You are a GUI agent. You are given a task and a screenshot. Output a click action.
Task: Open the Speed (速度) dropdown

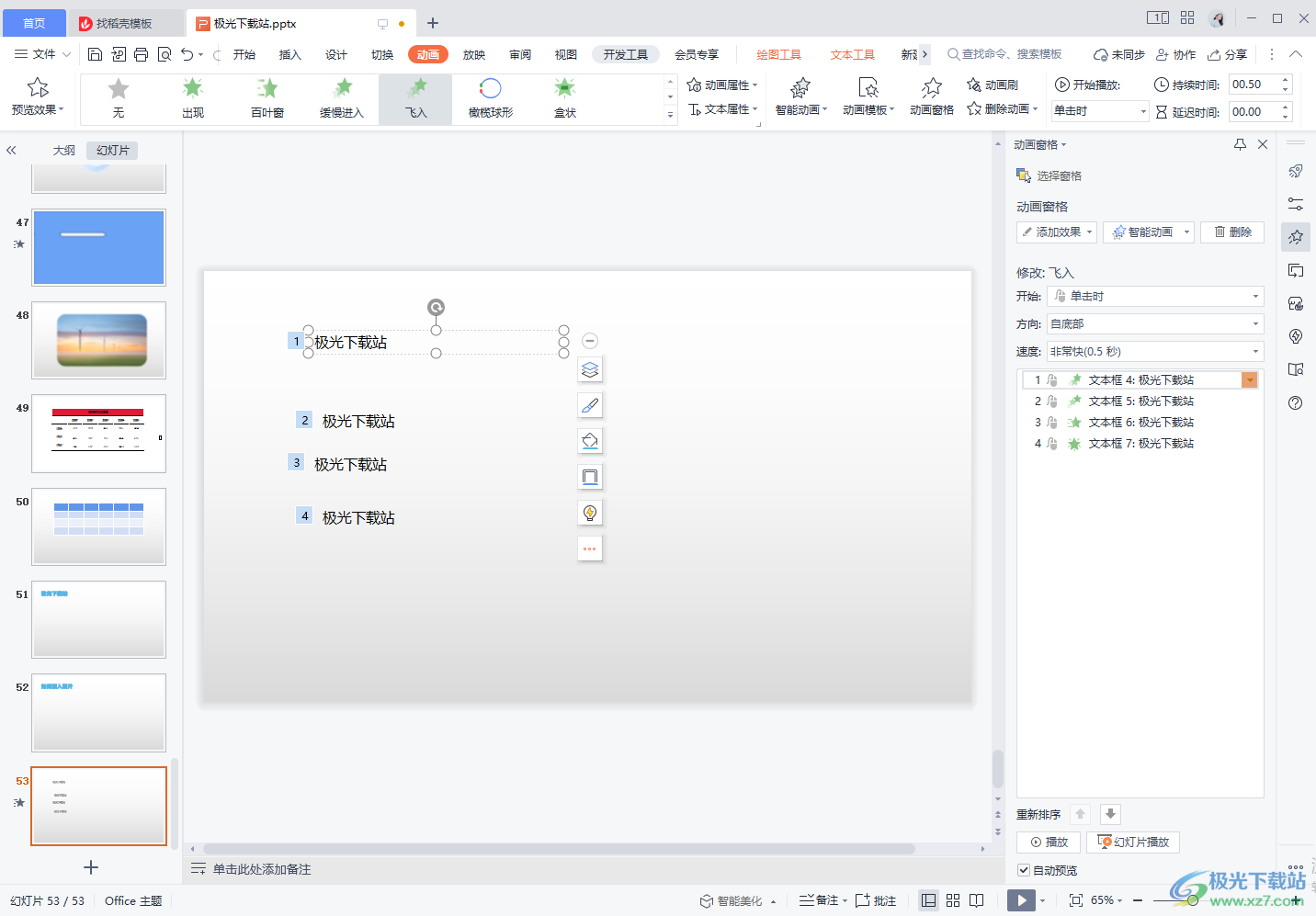point(1155,351)
